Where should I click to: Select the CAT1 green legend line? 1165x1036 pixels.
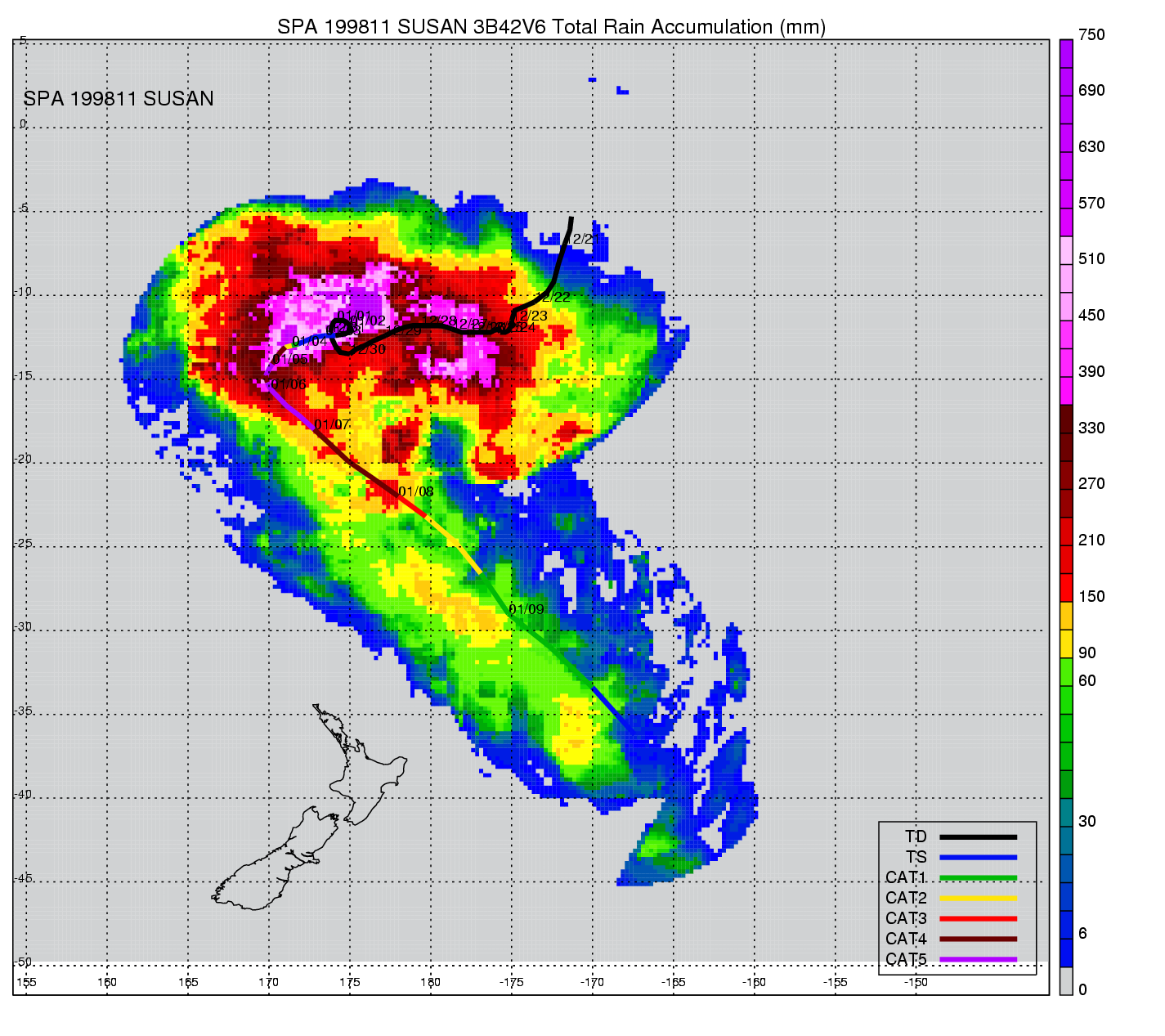(978, 878)
